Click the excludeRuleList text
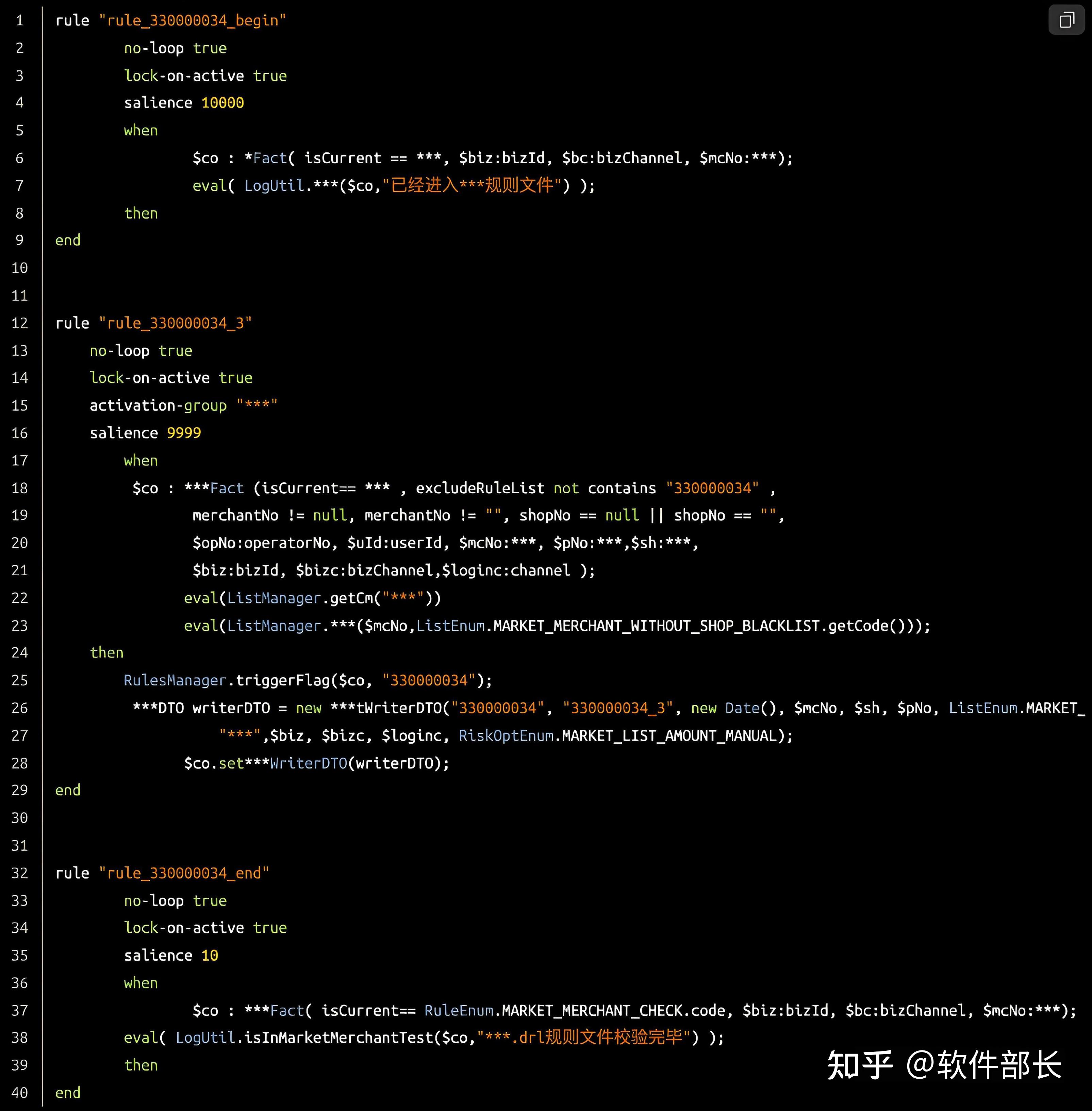This screenshot has width=1092, height=1111. coord(479,488)
